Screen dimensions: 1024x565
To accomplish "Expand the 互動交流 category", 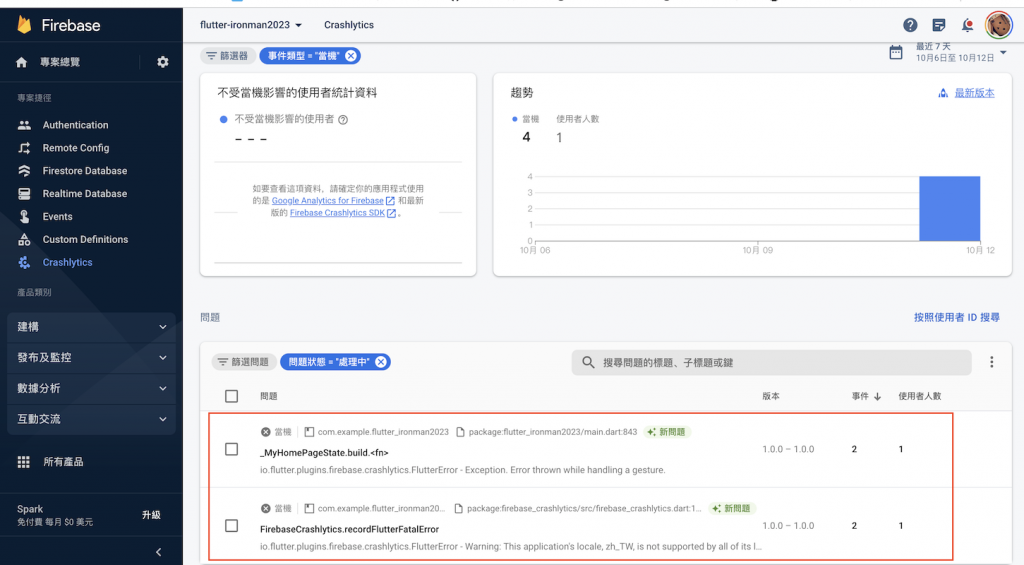I will point(91,419).
